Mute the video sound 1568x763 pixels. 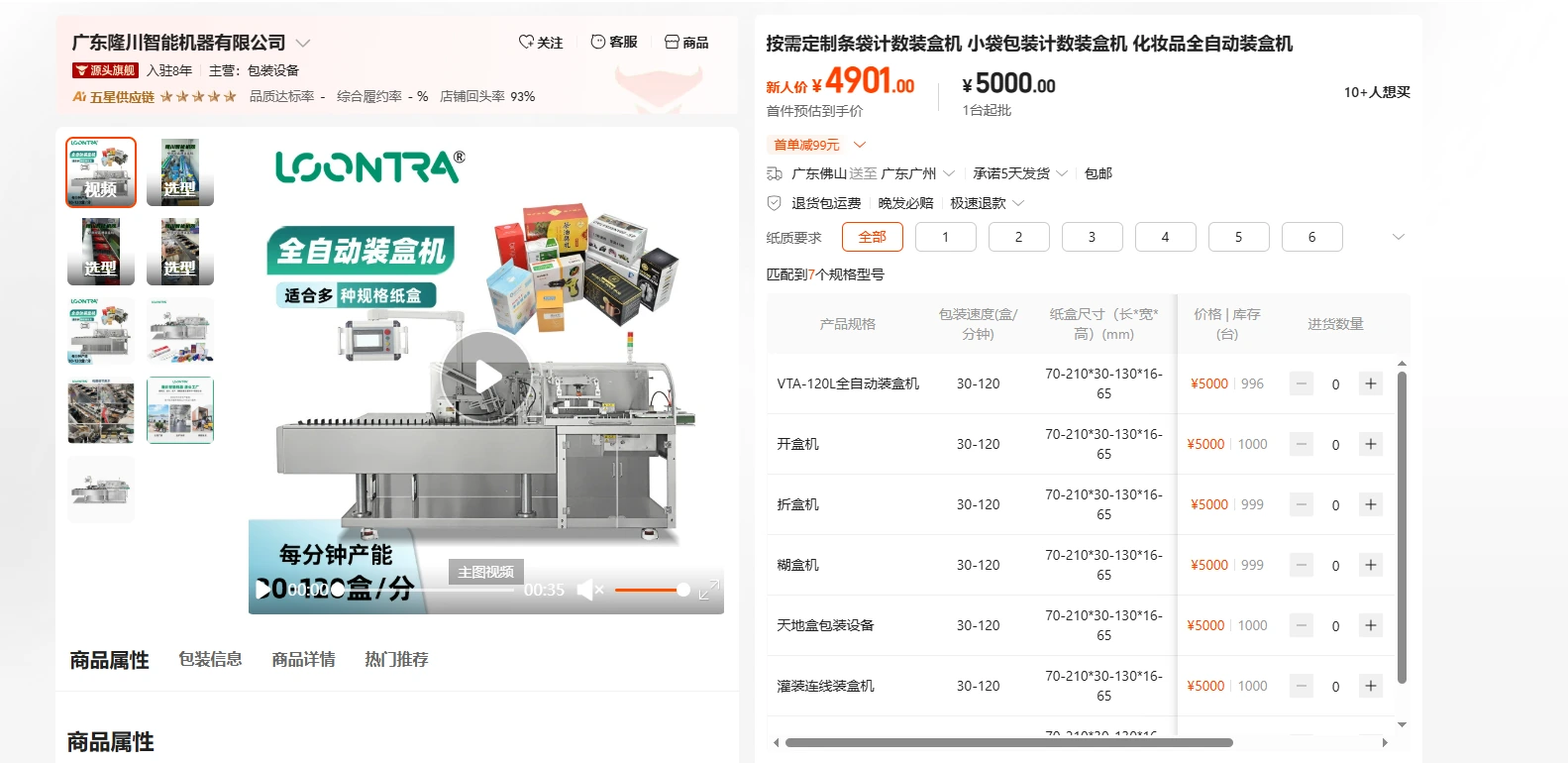click(x=590, y=590)
